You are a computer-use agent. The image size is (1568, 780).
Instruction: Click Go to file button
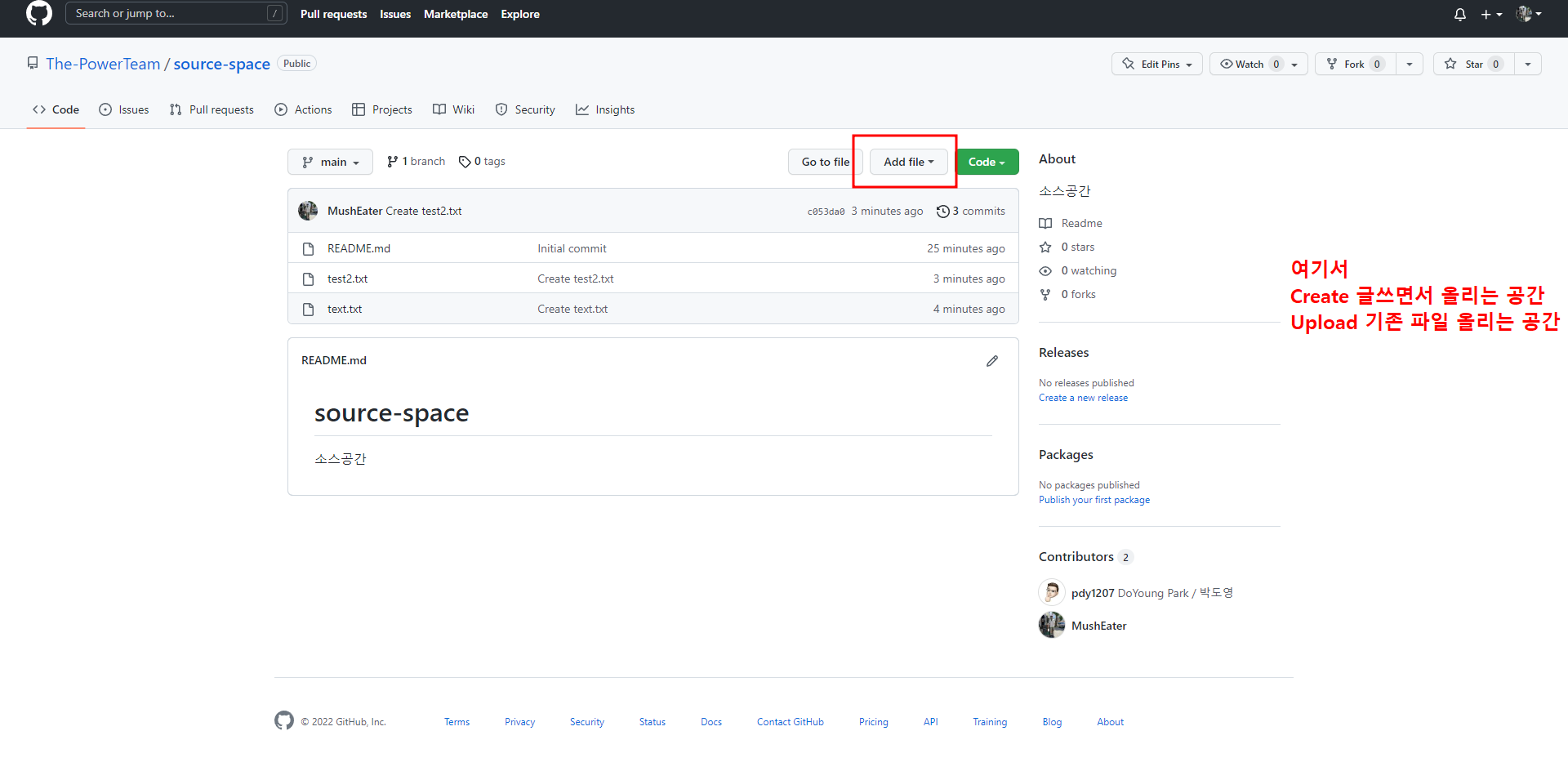pyautogui.click(x=825, y=162)
